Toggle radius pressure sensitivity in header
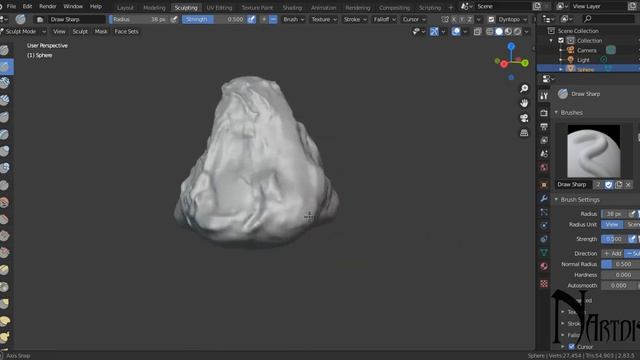The height and width of the screenshot is (360, 640). [x=174, y=19]
